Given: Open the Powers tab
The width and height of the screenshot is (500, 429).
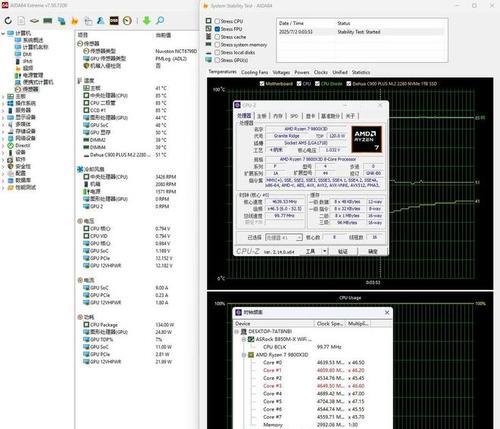Looking at the screenshot, I should pyautogui.click(x=302, y=72).
